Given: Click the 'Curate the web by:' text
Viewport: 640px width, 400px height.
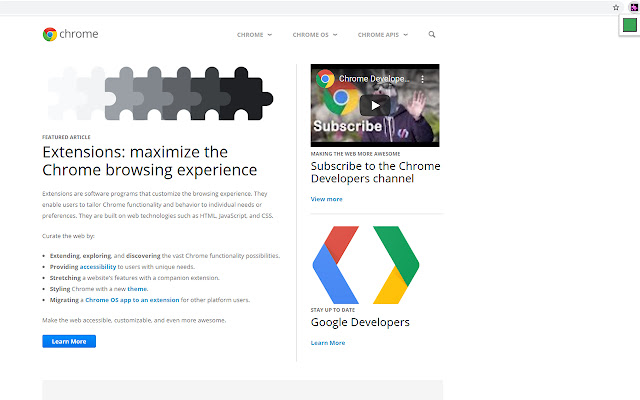Looking at the screenshot, I should [x=68, y=236].
